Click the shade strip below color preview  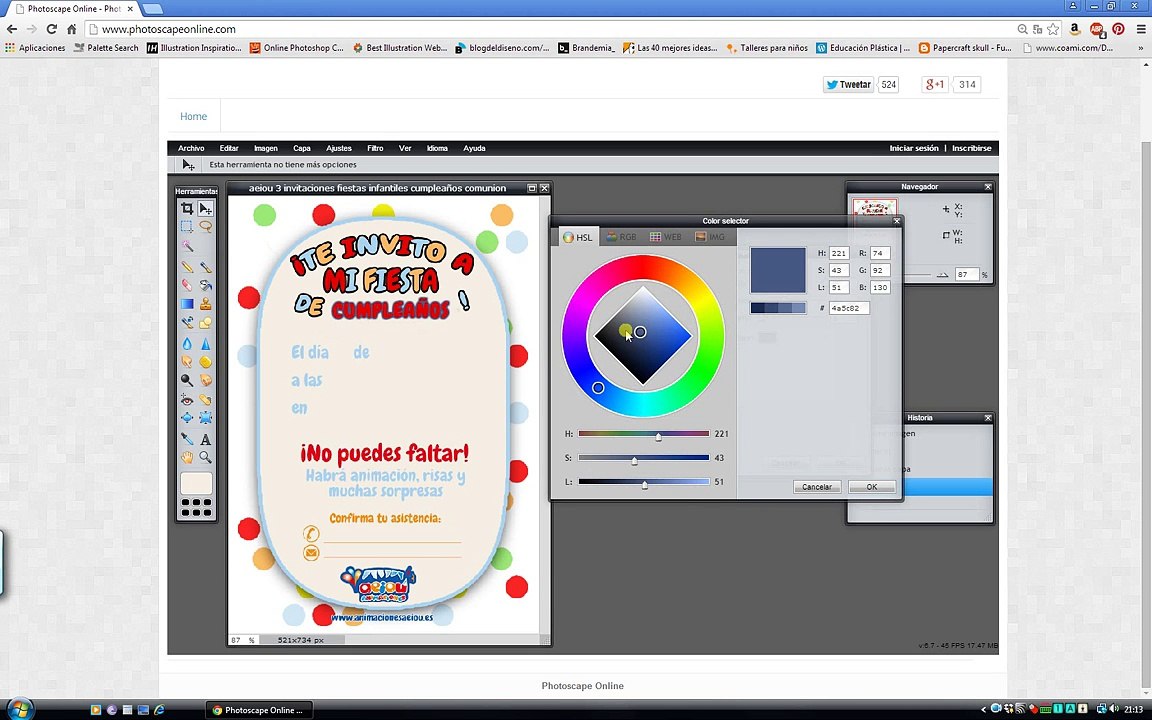pyautogui.click(x=778, y=308)
